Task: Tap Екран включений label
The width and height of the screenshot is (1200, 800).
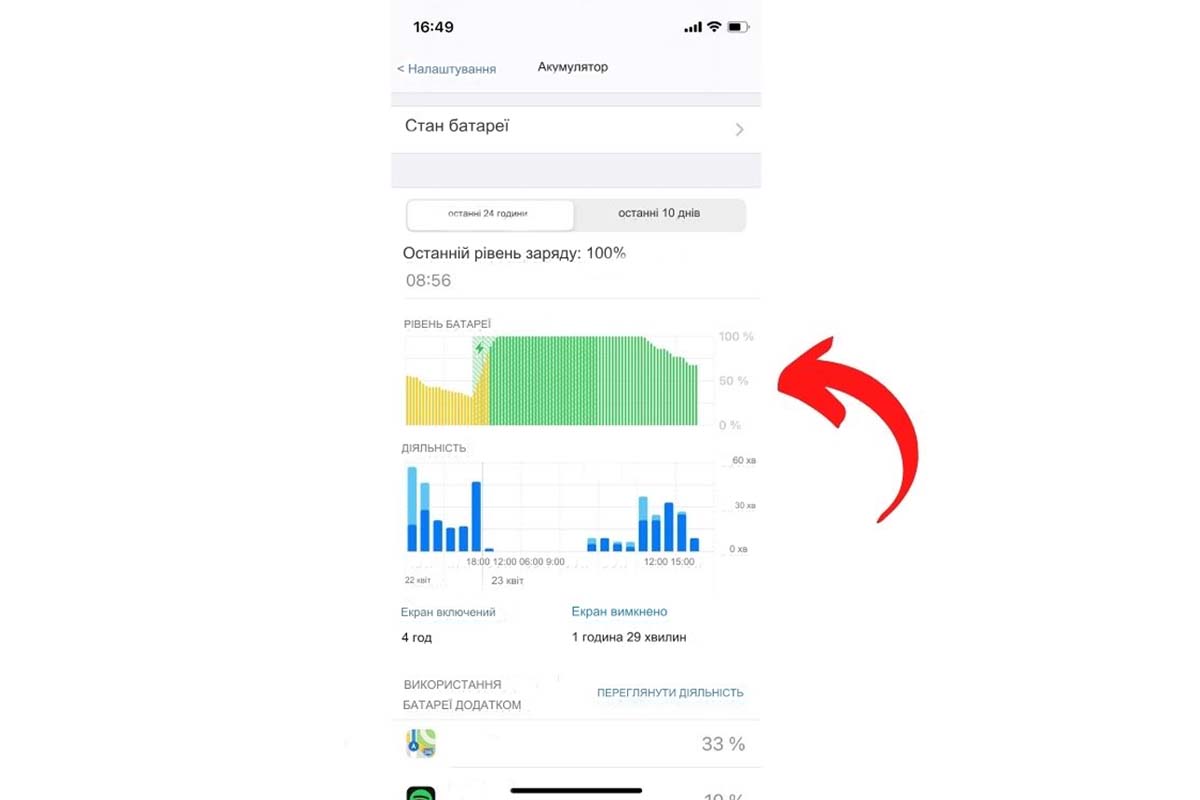Action: (x=448, y=612)
